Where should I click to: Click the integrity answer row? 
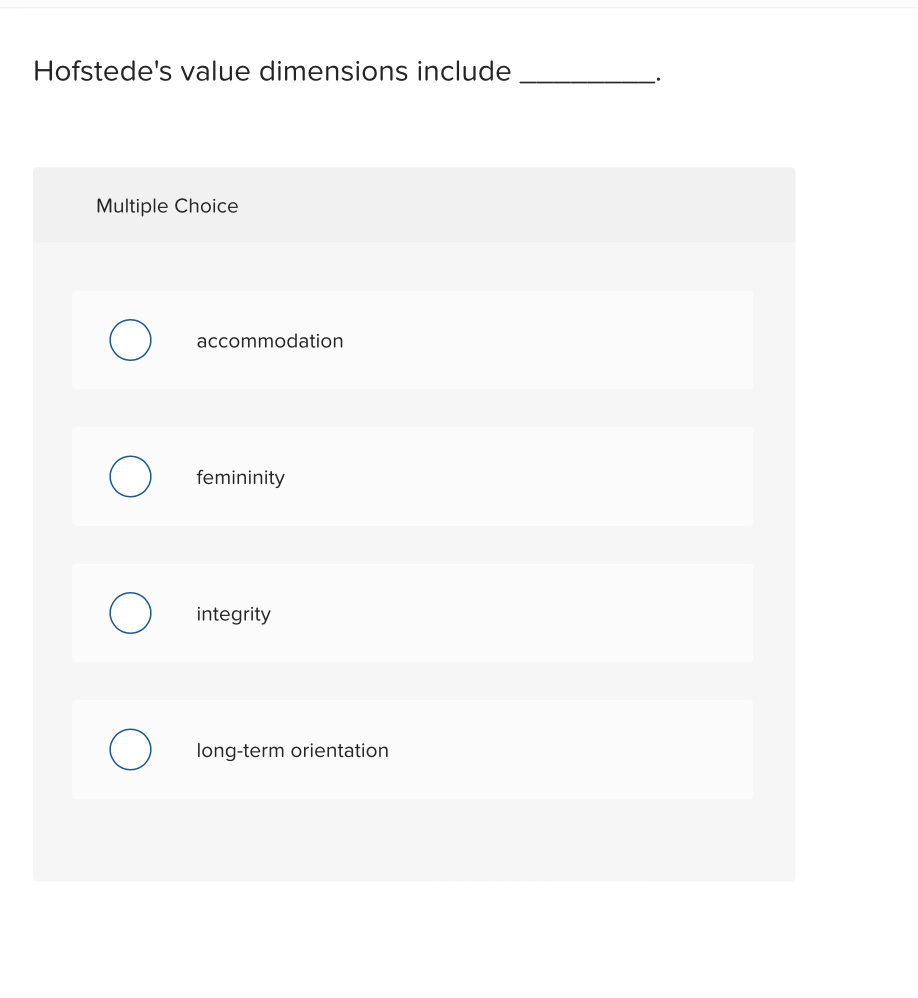412,613
